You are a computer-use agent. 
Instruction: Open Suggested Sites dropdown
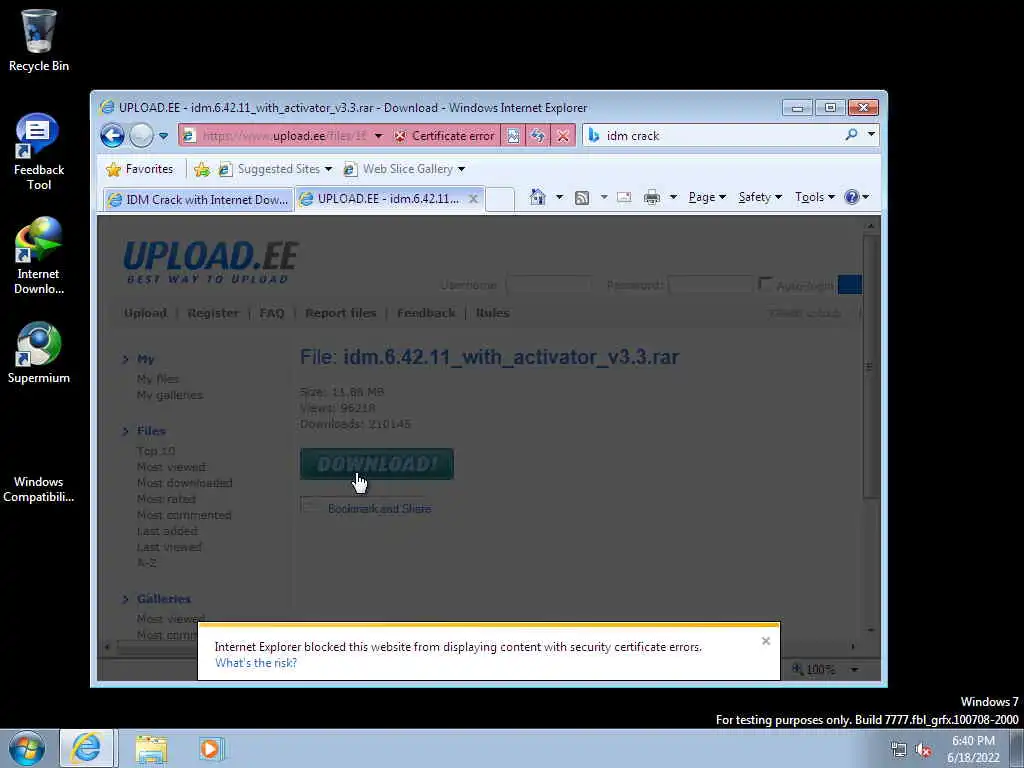point(275,169)
